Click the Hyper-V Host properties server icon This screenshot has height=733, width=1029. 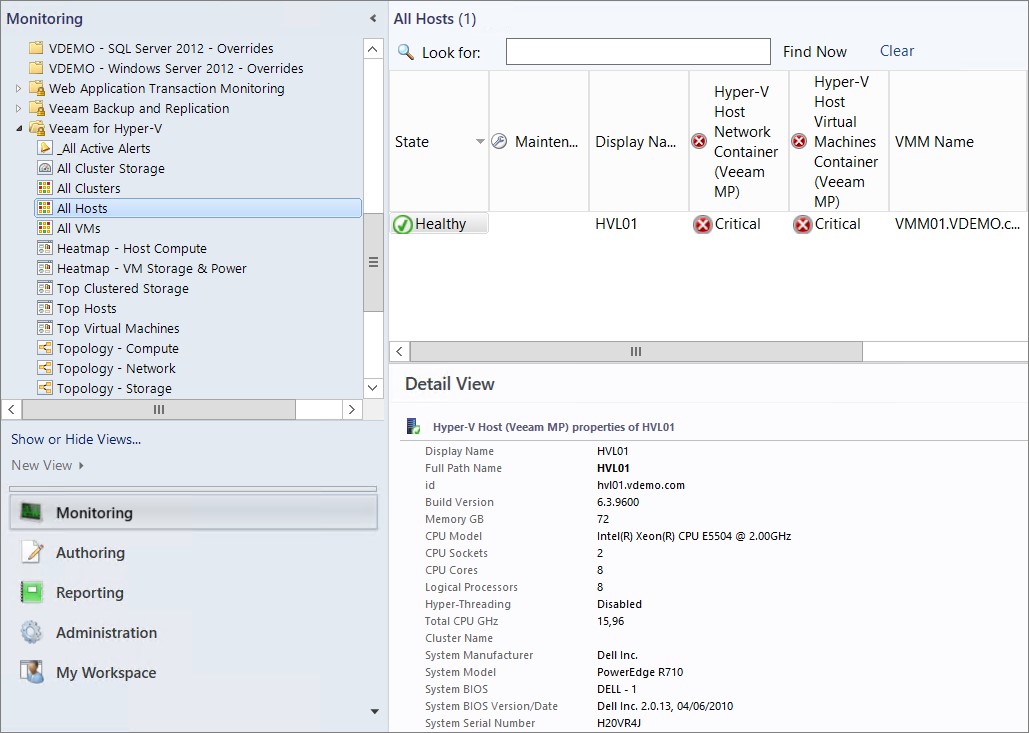(x=413, y=427)
